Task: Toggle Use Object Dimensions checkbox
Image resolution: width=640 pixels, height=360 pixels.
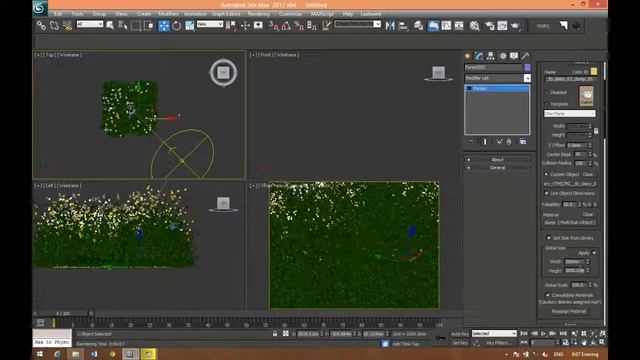Action: pos(547,193)
